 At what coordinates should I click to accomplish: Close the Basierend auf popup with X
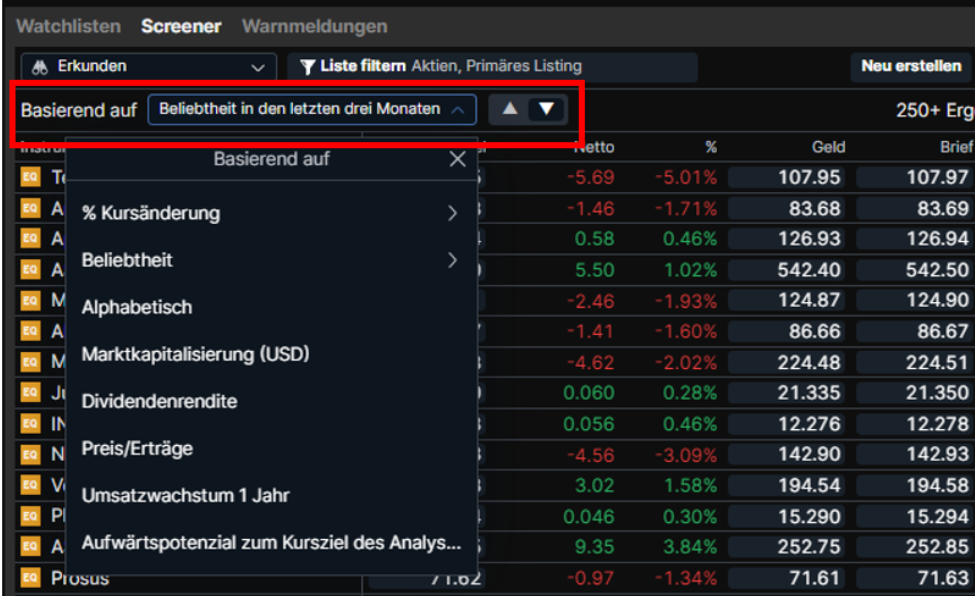[457, 159]
